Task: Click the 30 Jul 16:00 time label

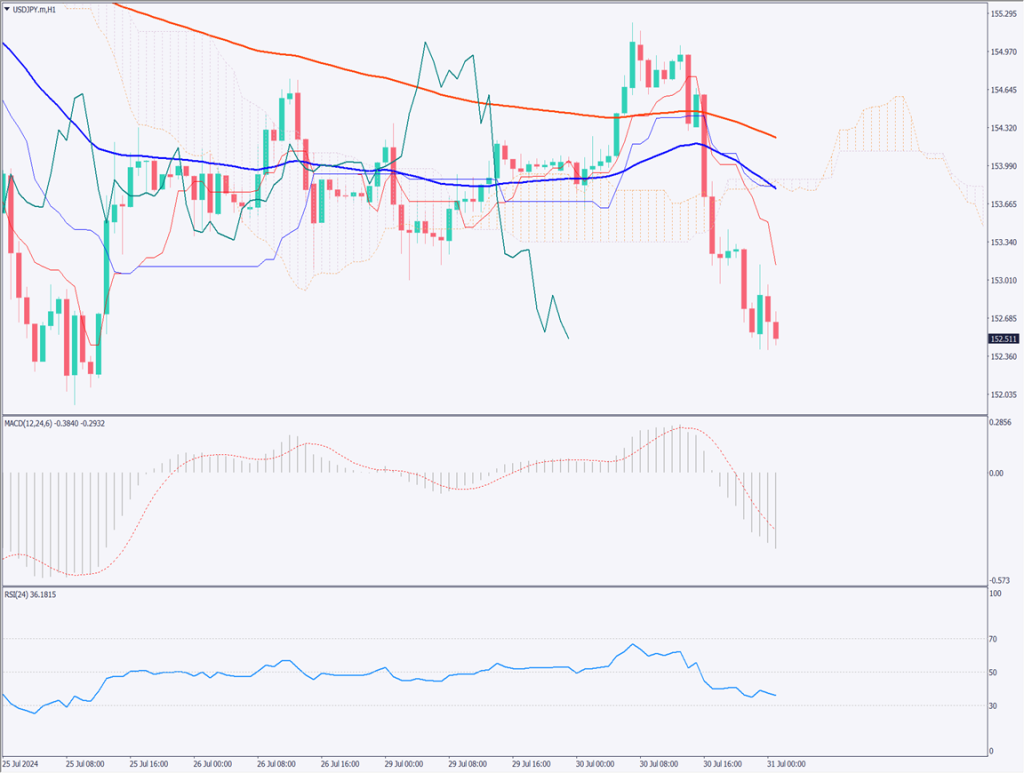Action: (x=725, y=764)
